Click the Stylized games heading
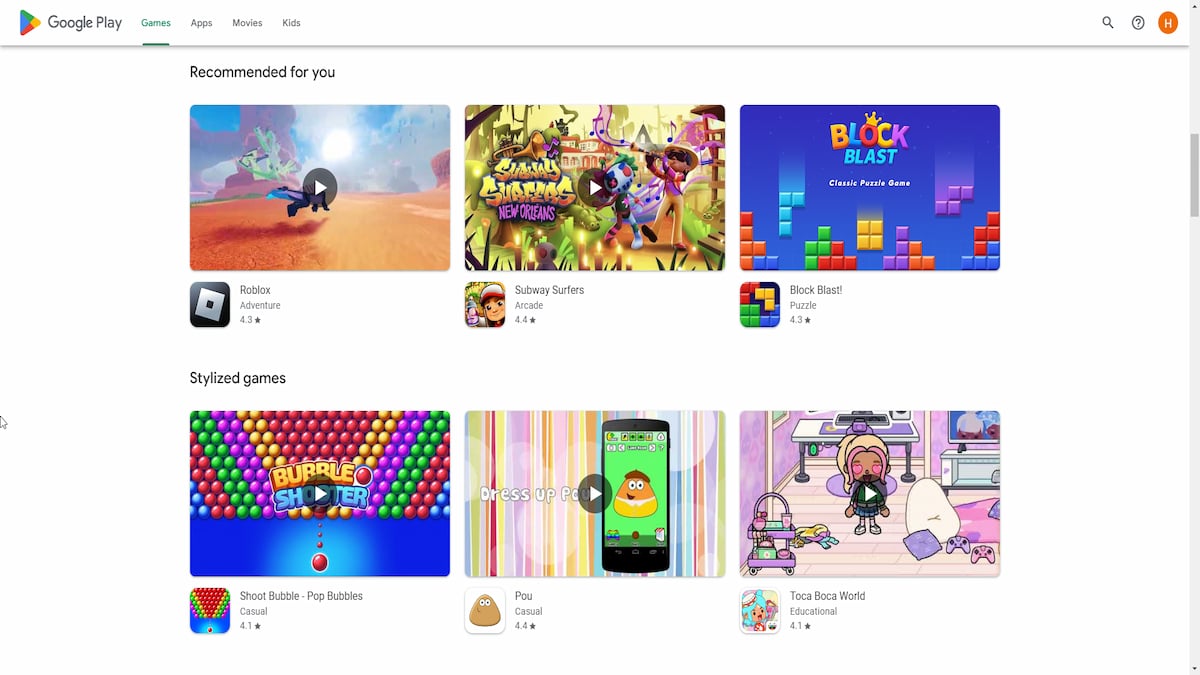Image resolution: width=1200 pixels, height=675 pixels. point(238,378)
